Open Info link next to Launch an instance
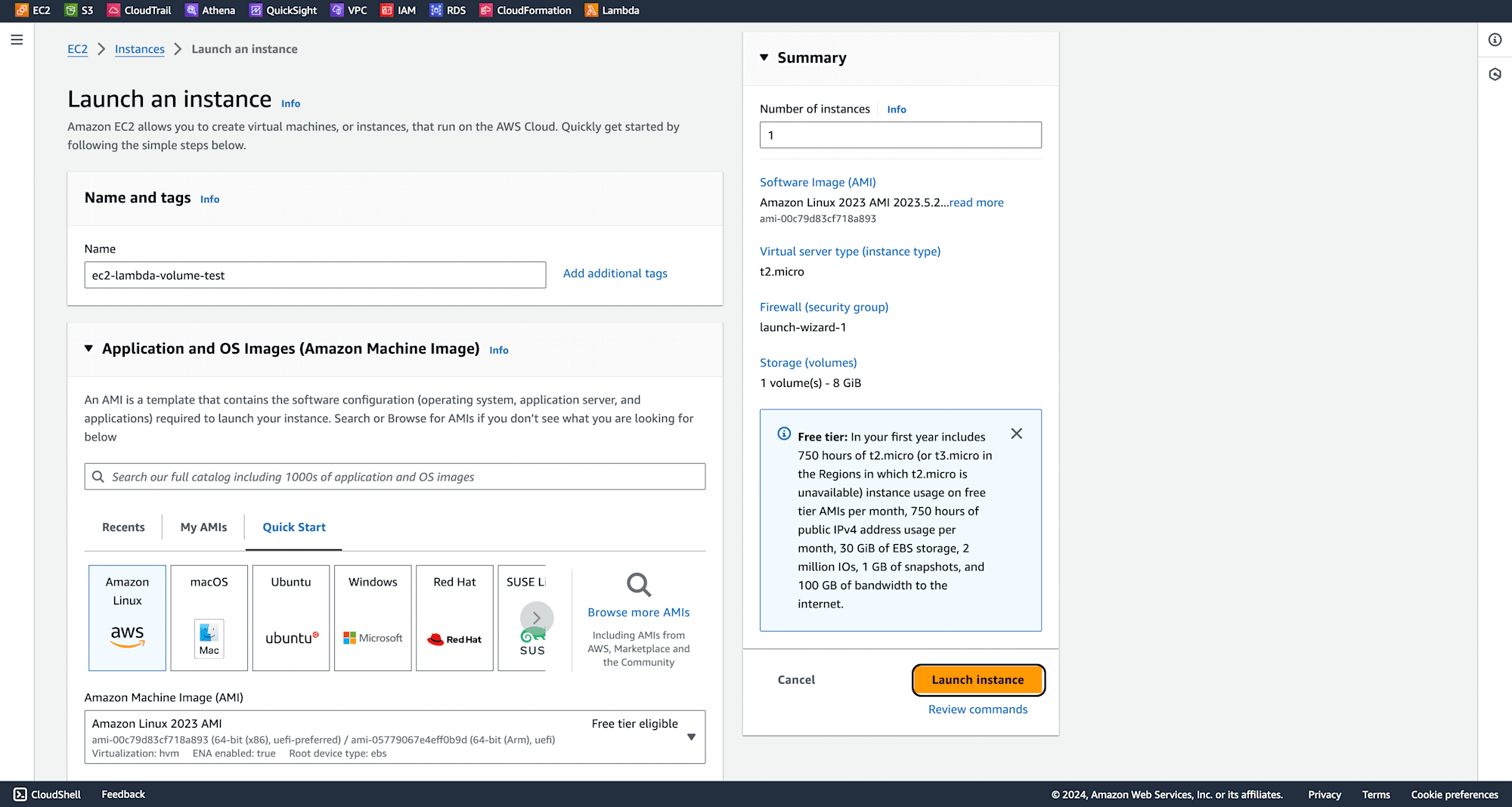 pyautogui.click(x=291, y=104)
